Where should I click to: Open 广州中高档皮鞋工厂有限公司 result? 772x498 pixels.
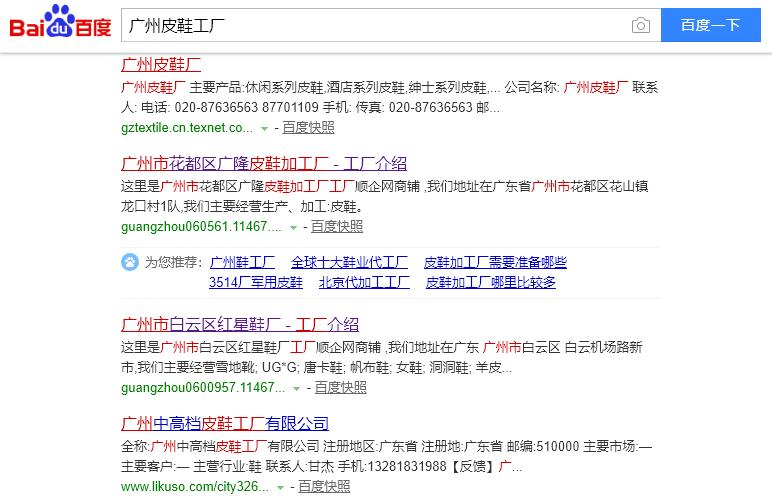[x=225, y=423]
